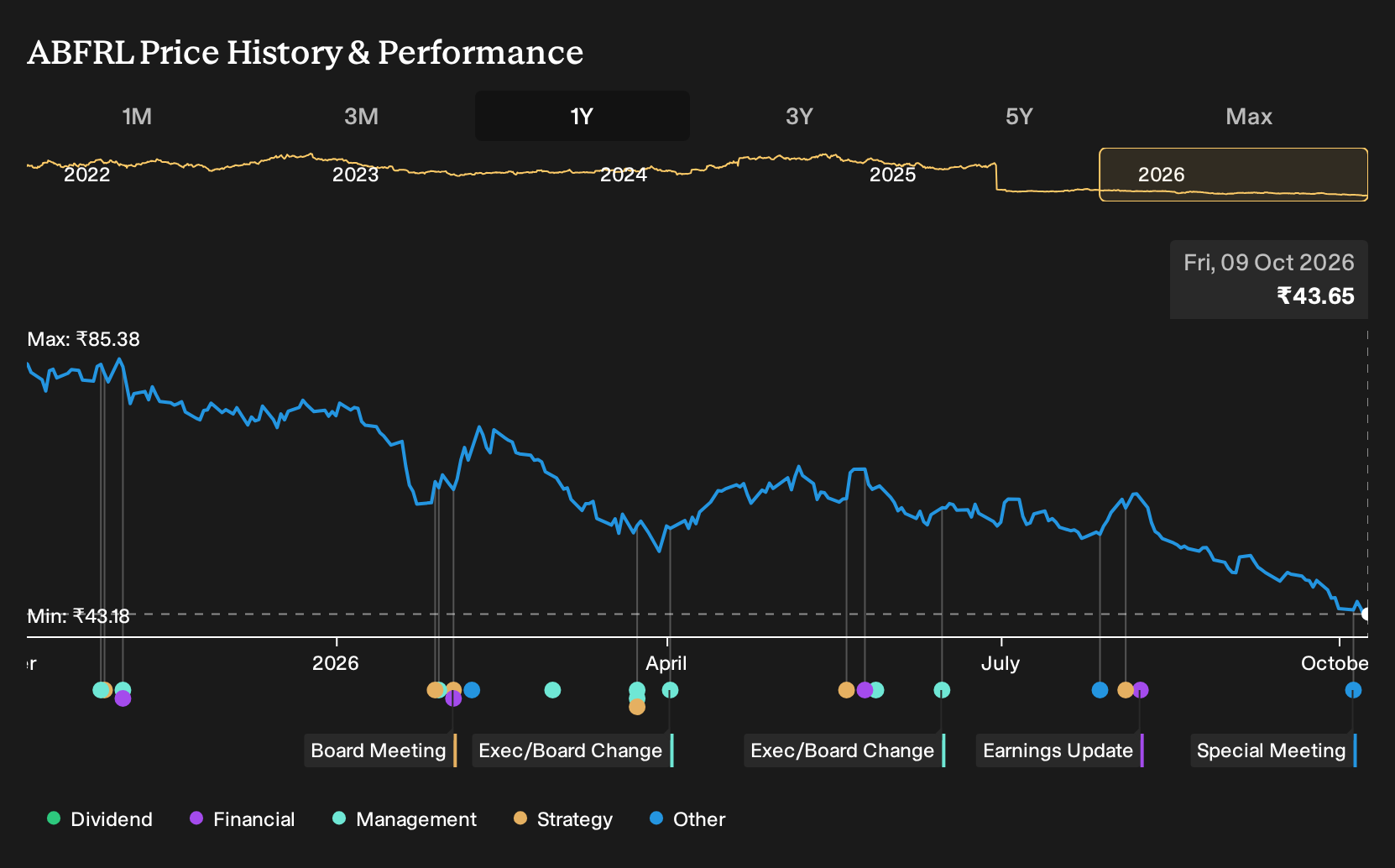Click the 2024 label on overview chart

624,175
